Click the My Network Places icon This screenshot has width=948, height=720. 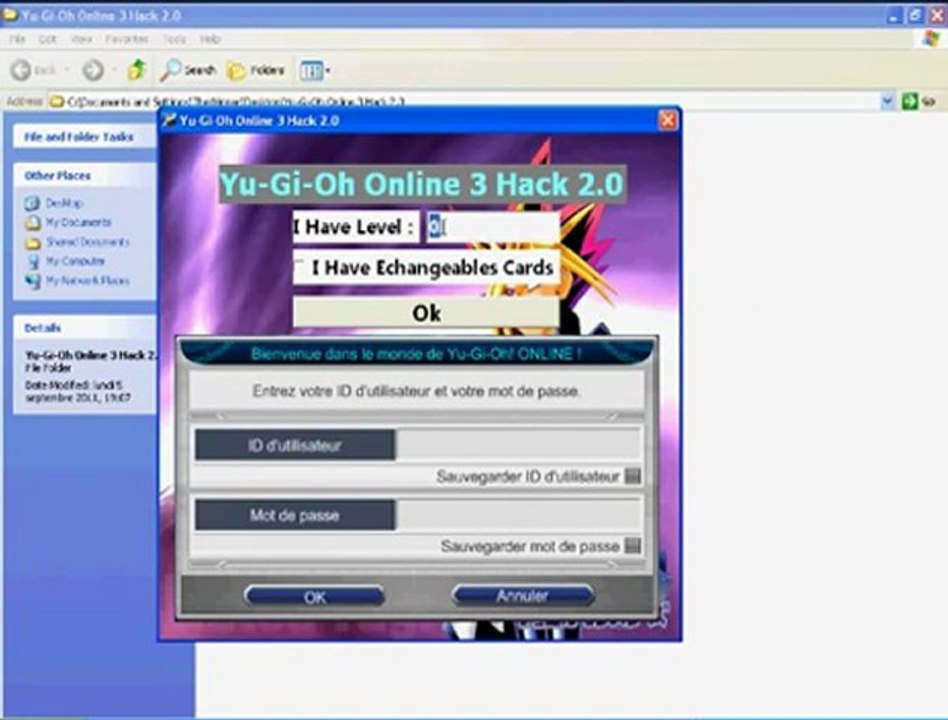tap(33, 281)
